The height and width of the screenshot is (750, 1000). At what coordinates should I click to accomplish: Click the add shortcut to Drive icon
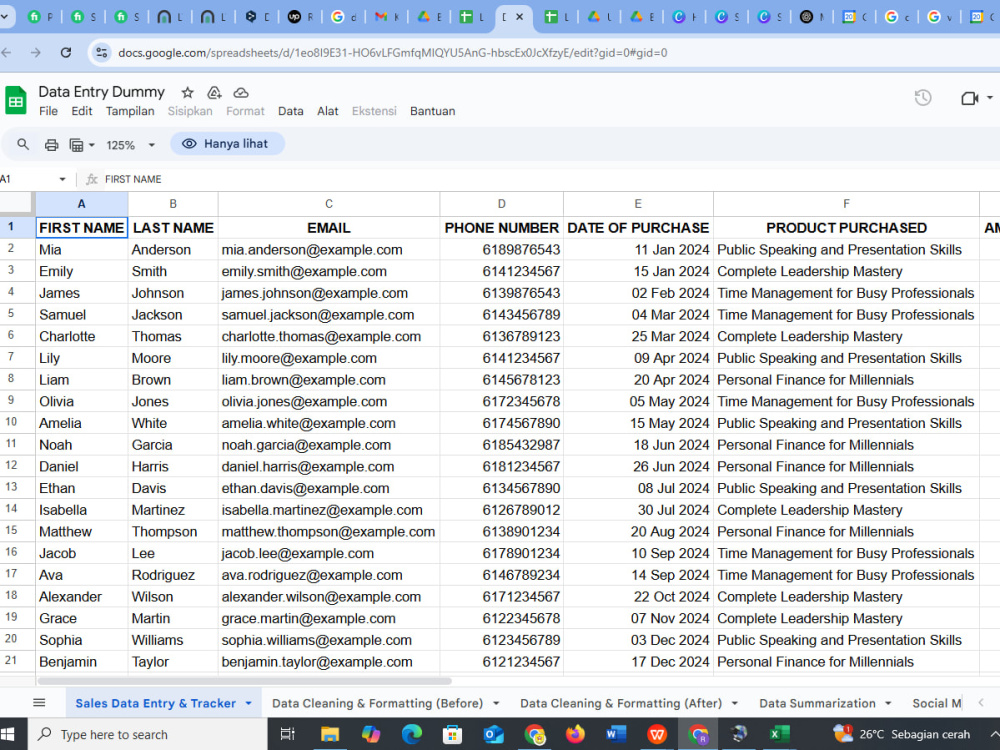click(214, 92)
